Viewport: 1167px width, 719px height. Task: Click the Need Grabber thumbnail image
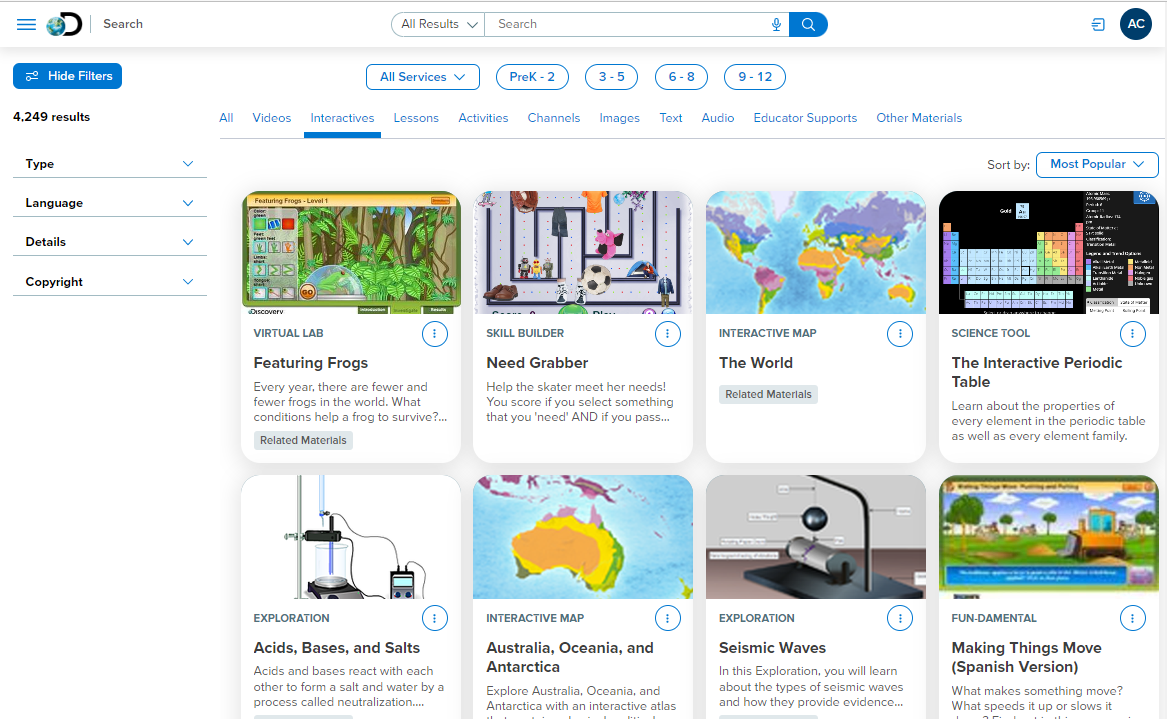583,252
